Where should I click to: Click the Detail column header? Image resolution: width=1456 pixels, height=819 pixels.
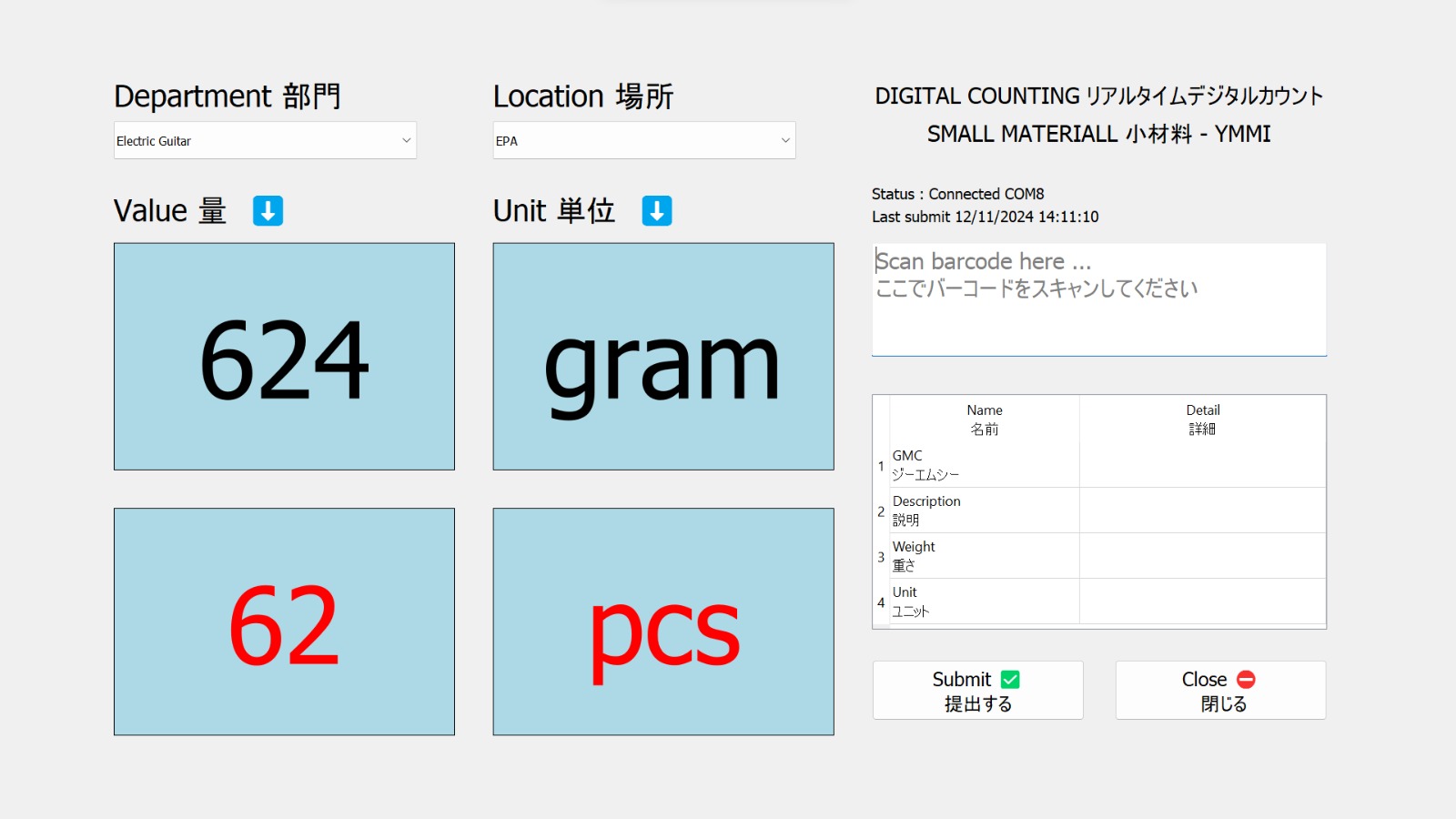(1202, 420)
